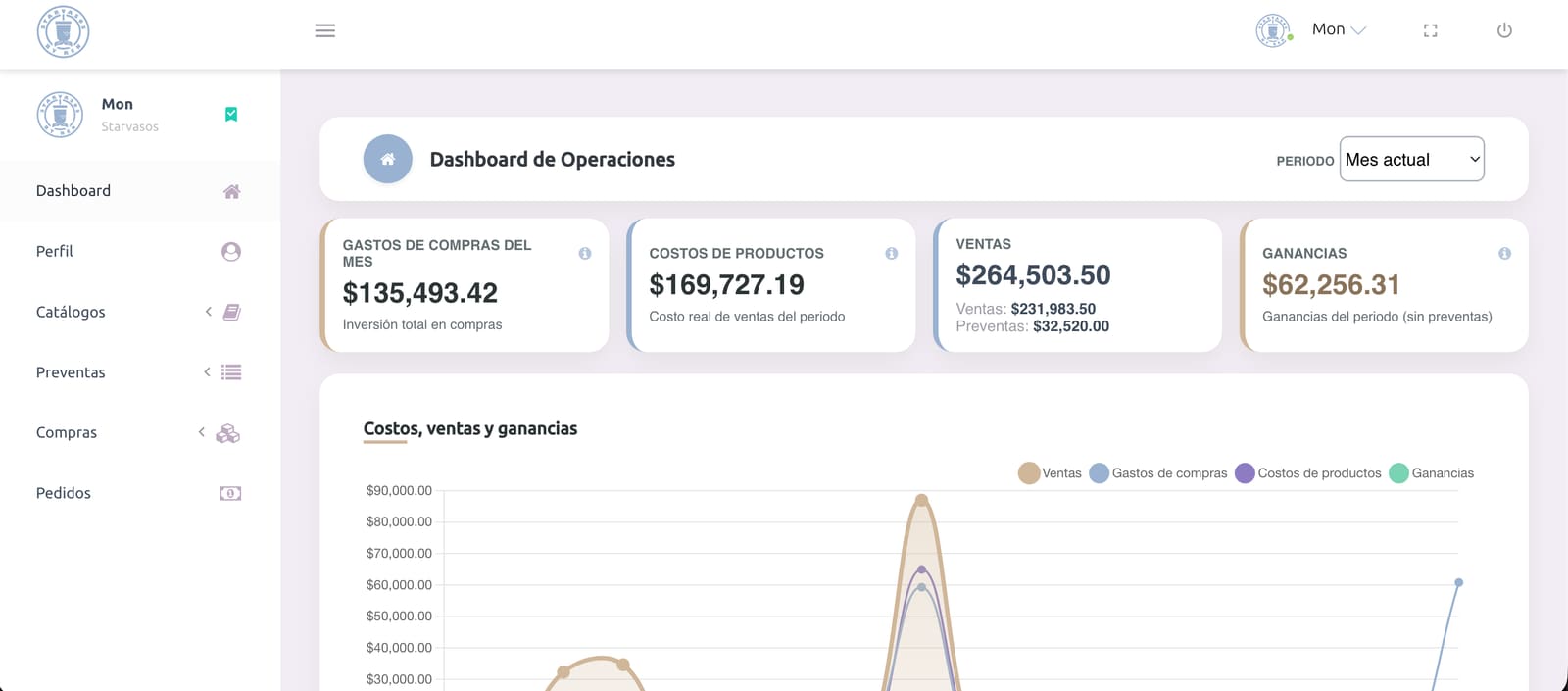Click the peak Ventas data point on chart
Image resolution: width=1568 pixels, height=691 pixels.
pos(921,501)
